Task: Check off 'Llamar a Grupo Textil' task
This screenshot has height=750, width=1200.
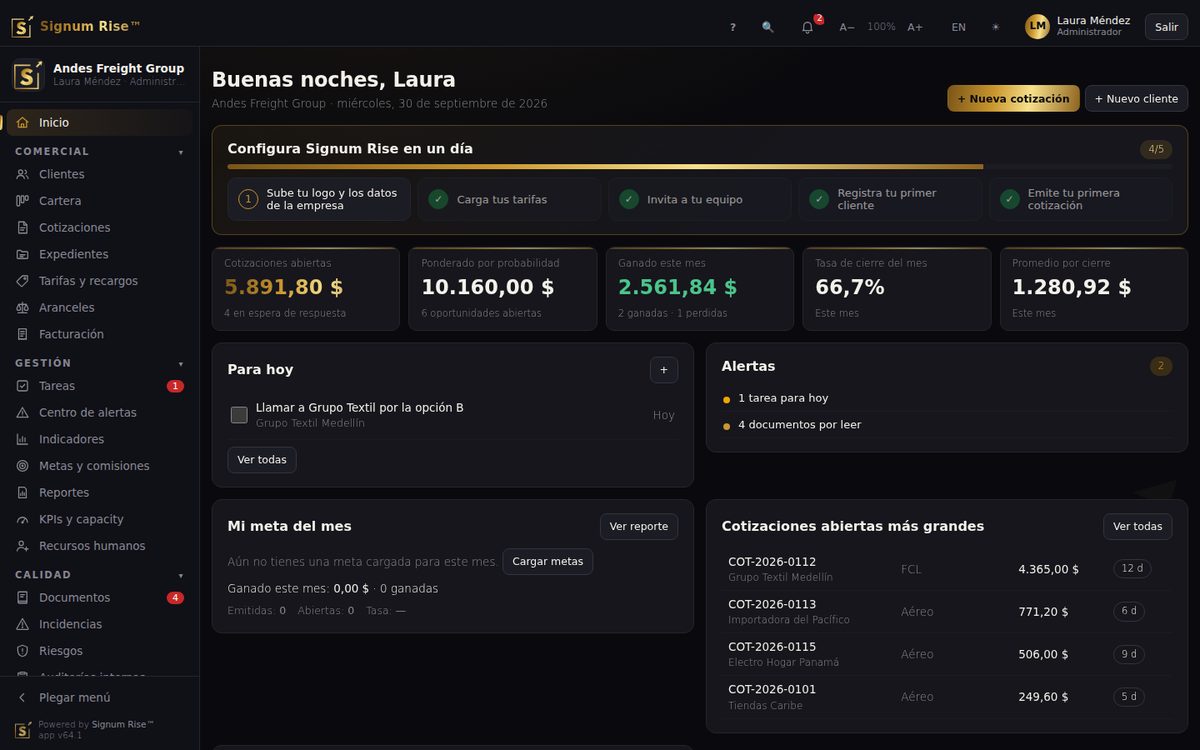Action: point(239,415)
